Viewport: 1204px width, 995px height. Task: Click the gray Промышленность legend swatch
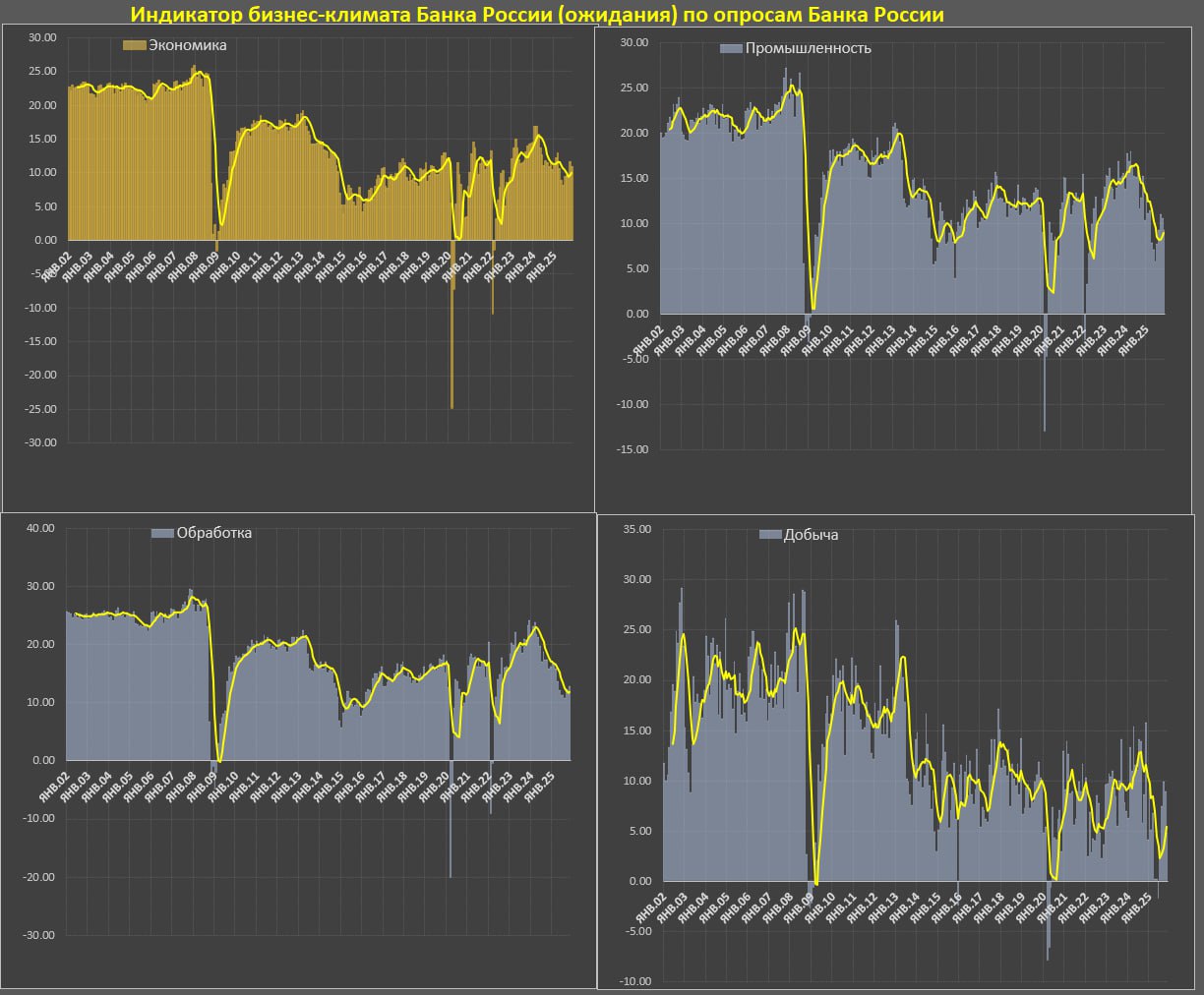point(731,48)
